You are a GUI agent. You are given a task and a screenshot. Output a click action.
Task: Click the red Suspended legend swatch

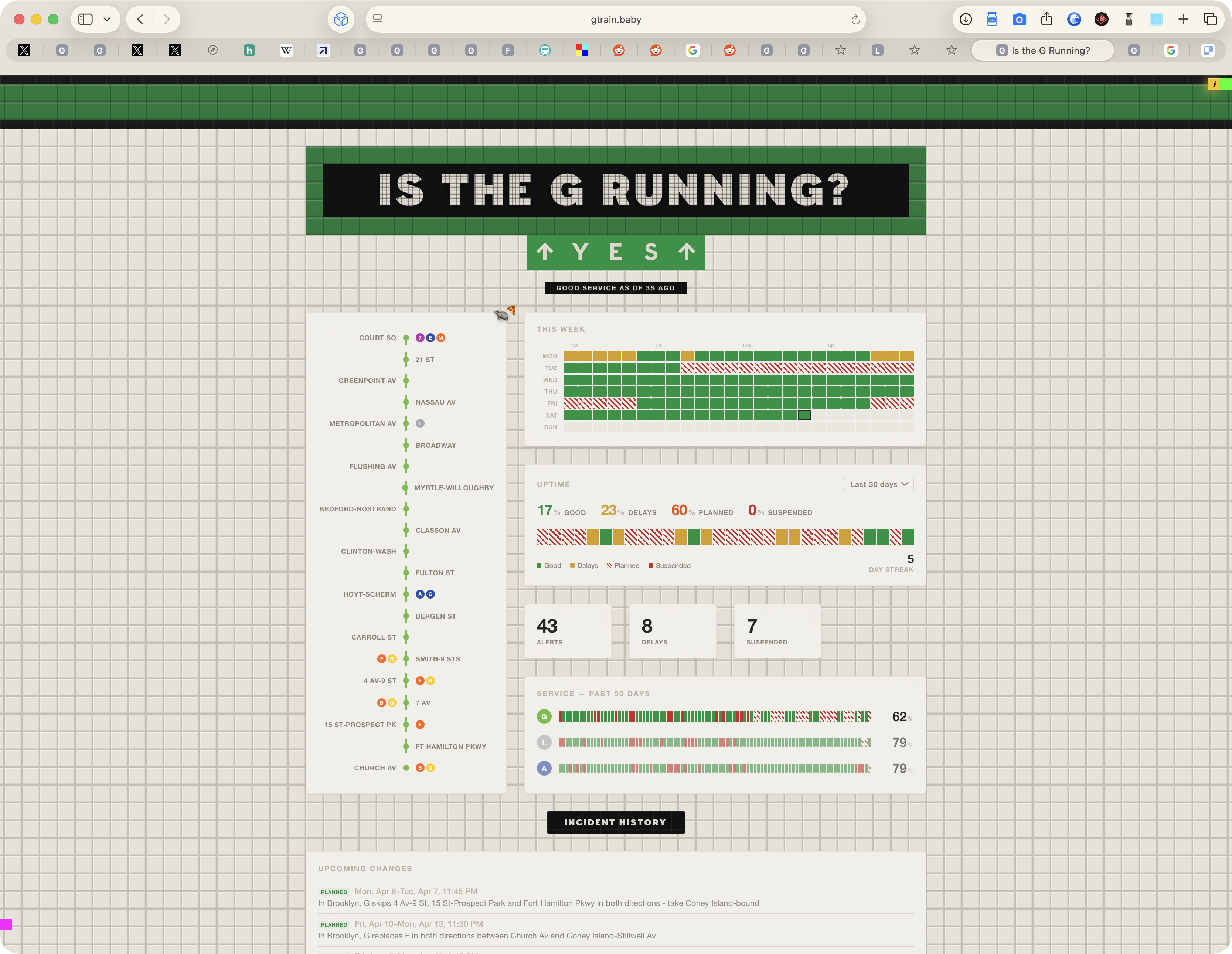pos(651,565)
